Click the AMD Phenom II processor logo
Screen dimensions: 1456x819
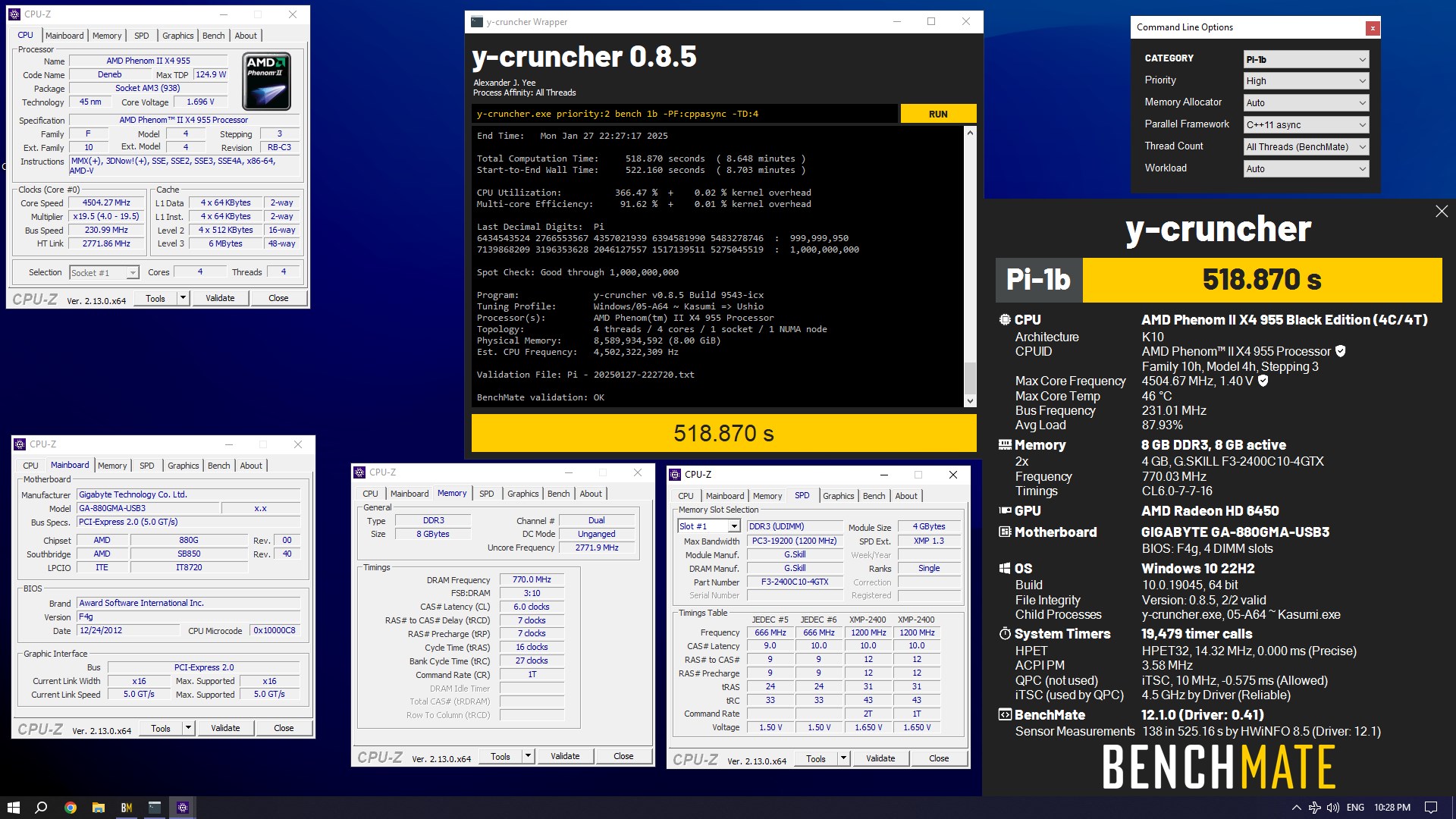coord(266,81)
